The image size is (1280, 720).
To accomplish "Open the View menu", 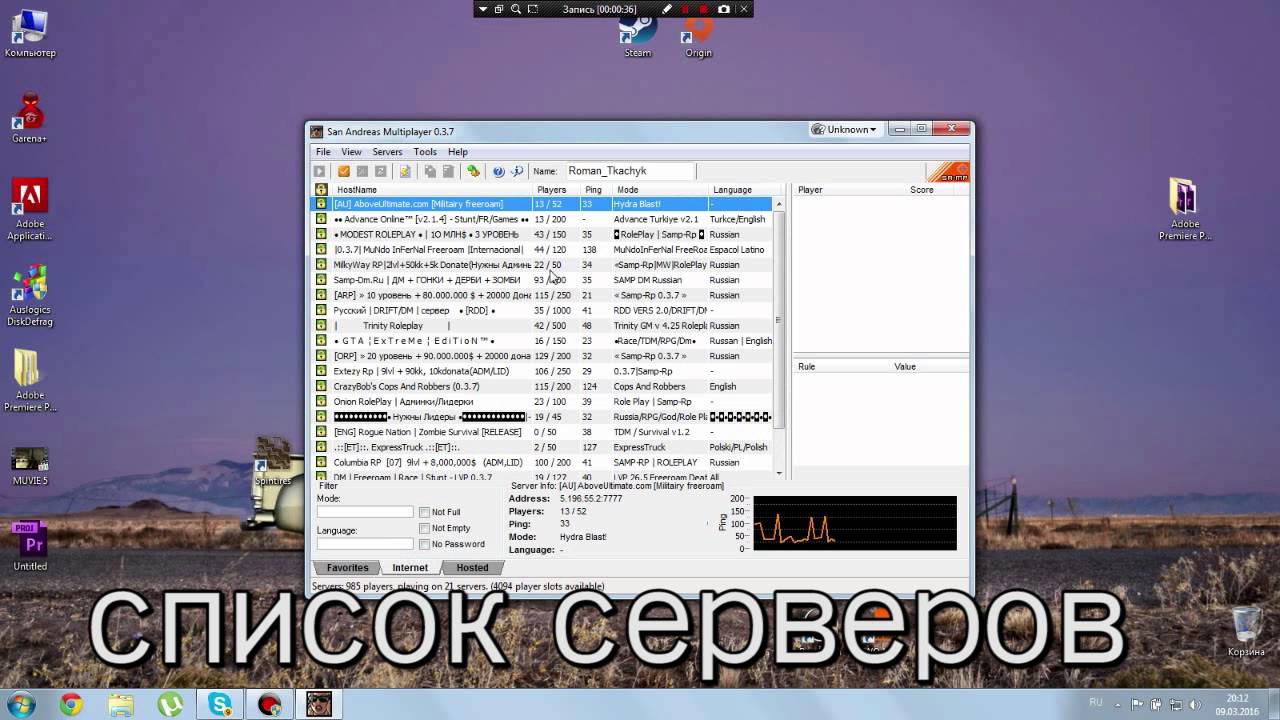I will pyautogui.click(x=351, y=152).
